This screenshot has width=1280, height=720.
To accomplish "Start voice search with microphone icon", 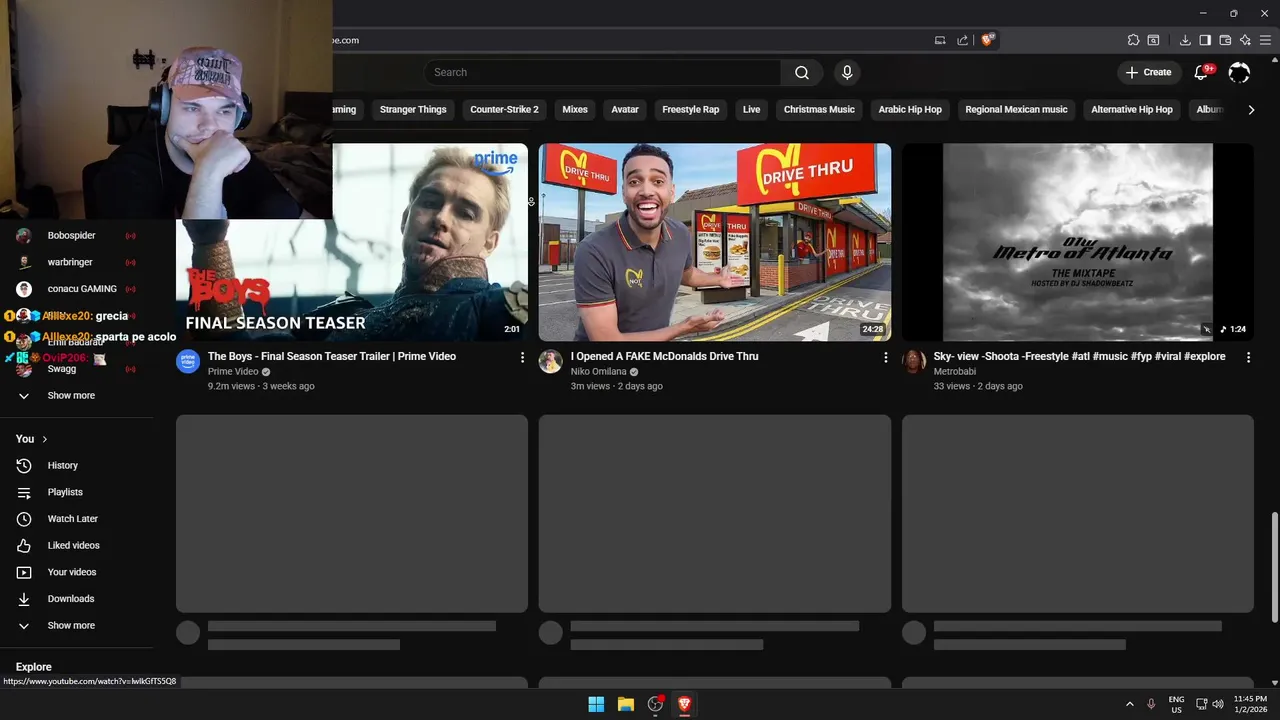I will pyautogui.click(x=847, y=72).
